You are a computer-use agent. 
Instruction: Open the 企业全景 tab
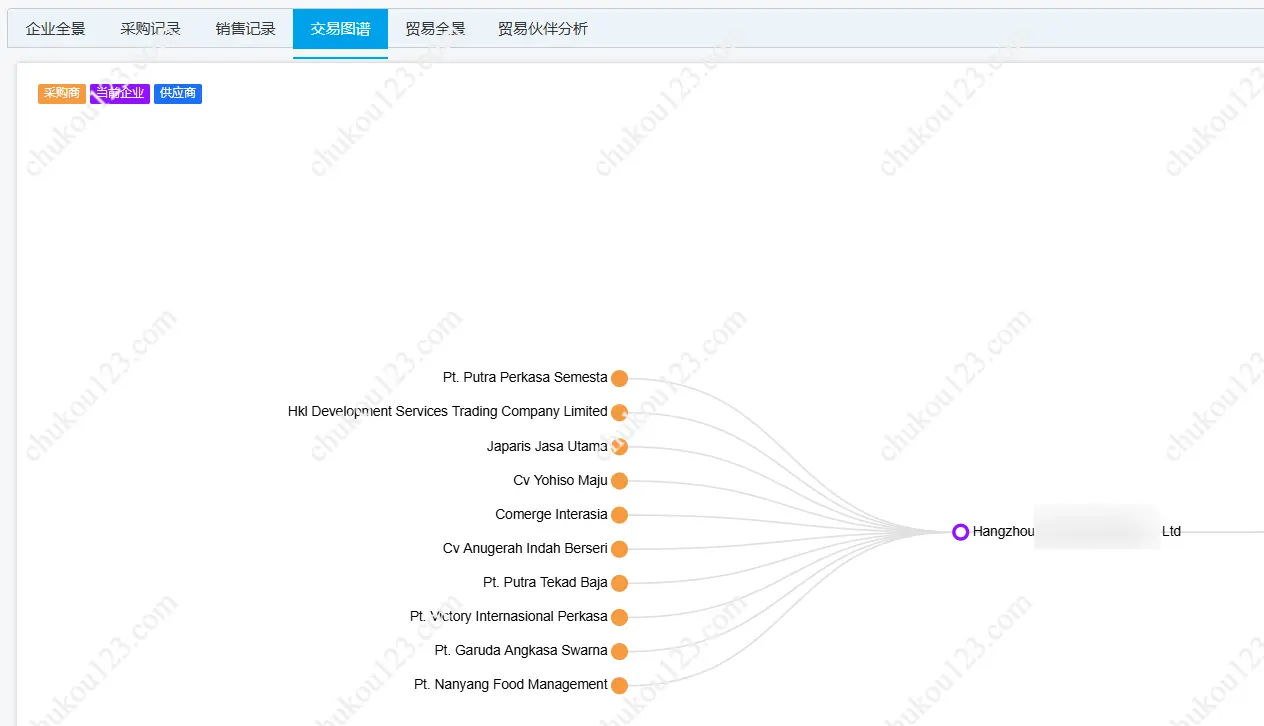(56, 29)
